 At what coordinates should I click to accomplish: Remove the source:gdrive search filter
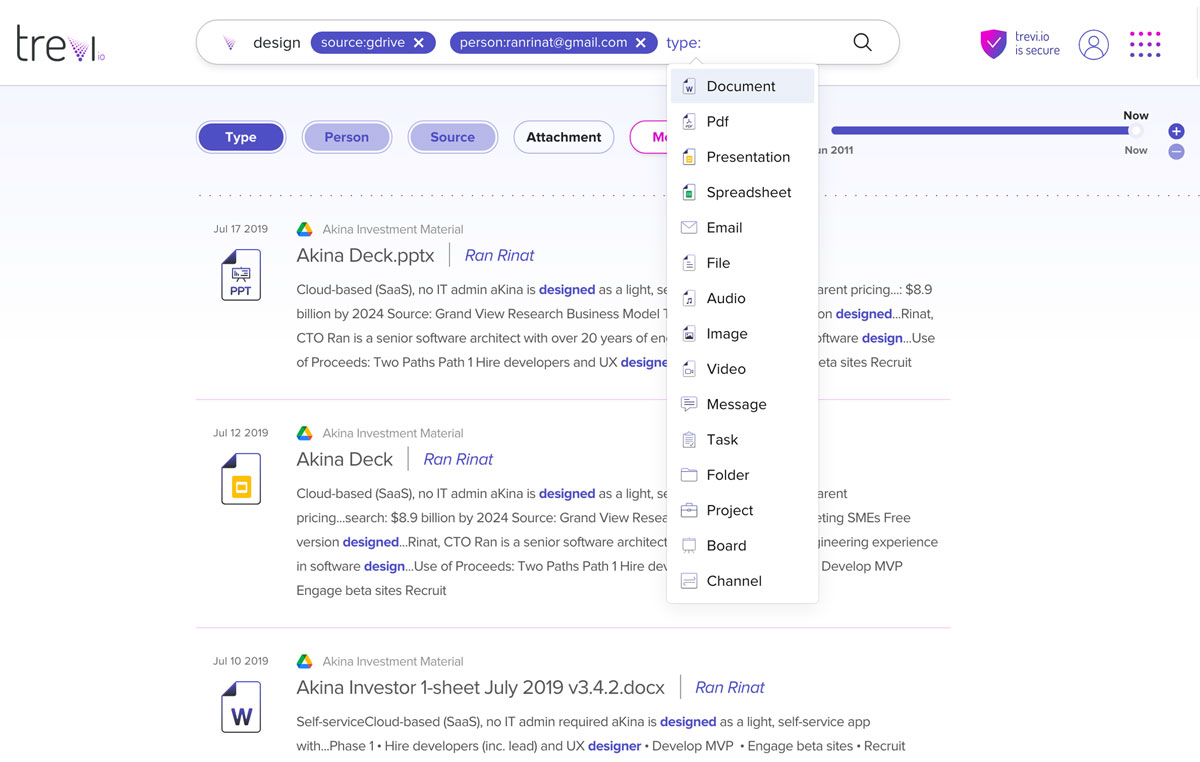[421, 42]
